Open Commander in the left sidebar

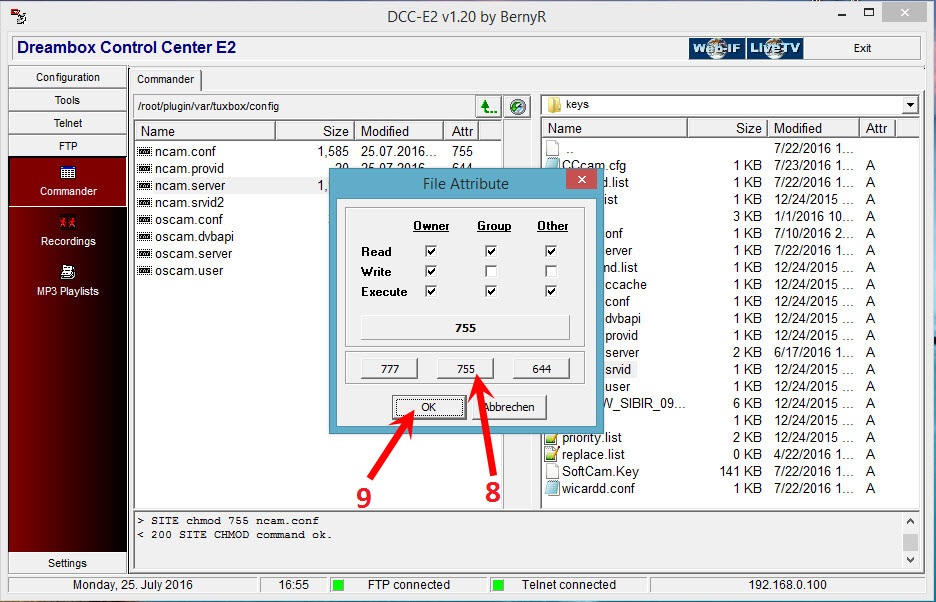tap(68, 181)
